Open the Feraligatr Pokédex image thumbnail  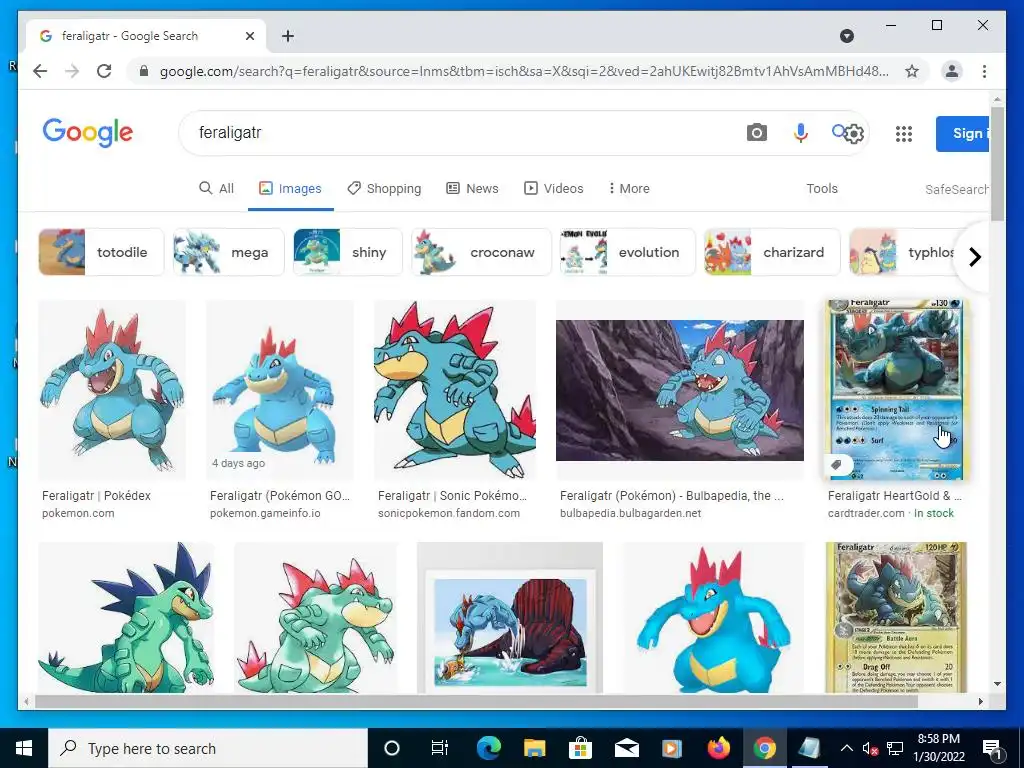click(112, 390)
